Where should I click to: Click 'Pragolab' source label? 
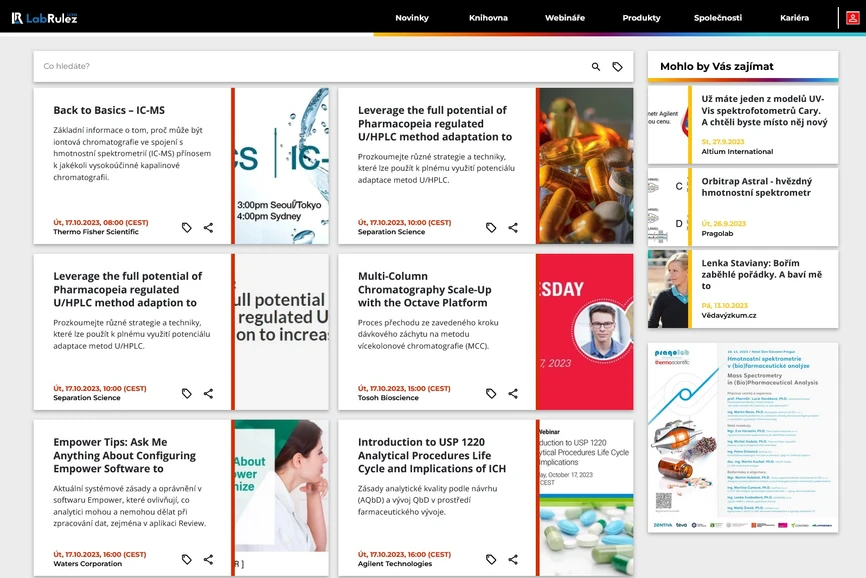click(717, 234)
